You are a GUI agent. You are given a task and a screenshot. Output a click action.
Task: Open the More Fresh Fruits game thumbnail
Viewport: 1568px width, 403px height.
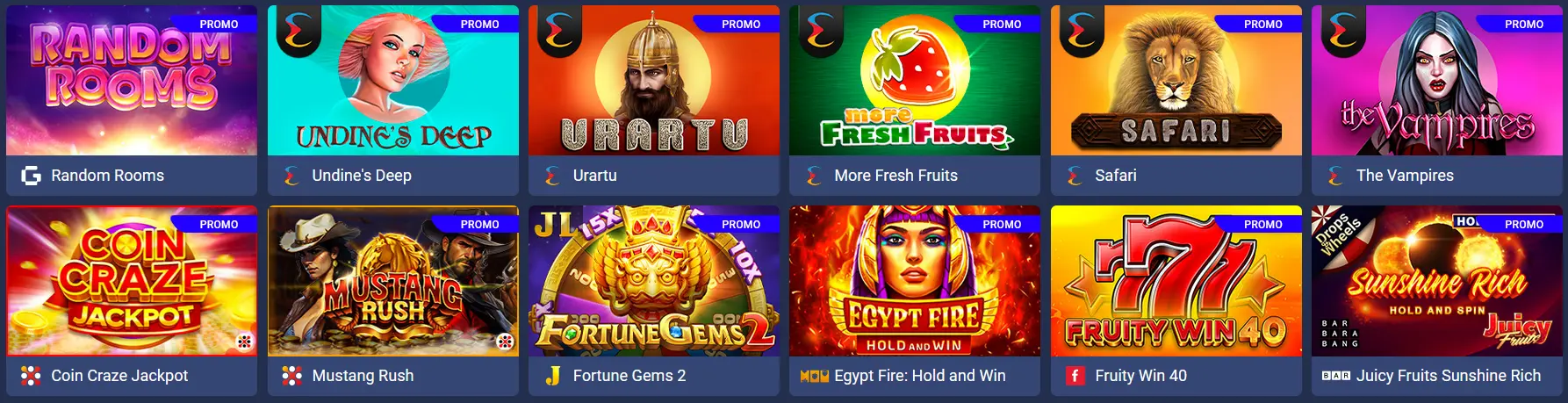[x=915, y=81]
